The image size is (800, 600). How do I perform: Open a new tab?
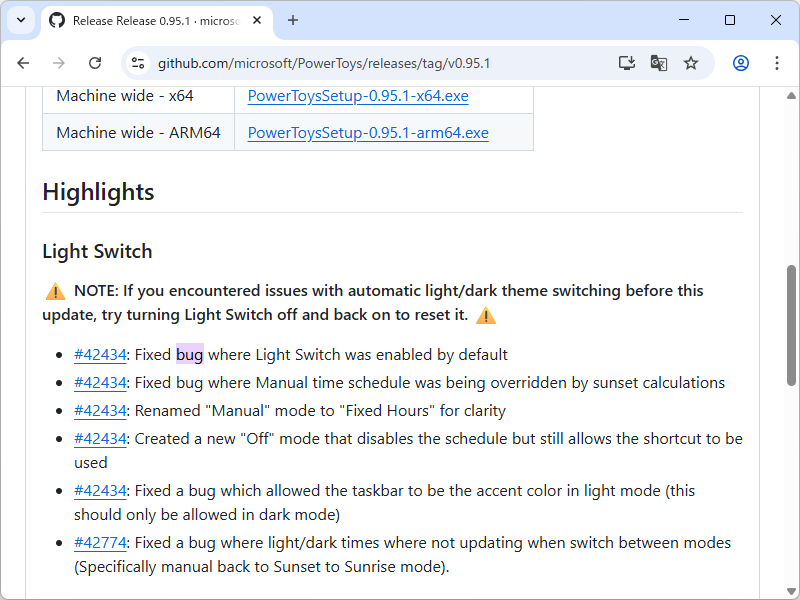coord(293,20)
